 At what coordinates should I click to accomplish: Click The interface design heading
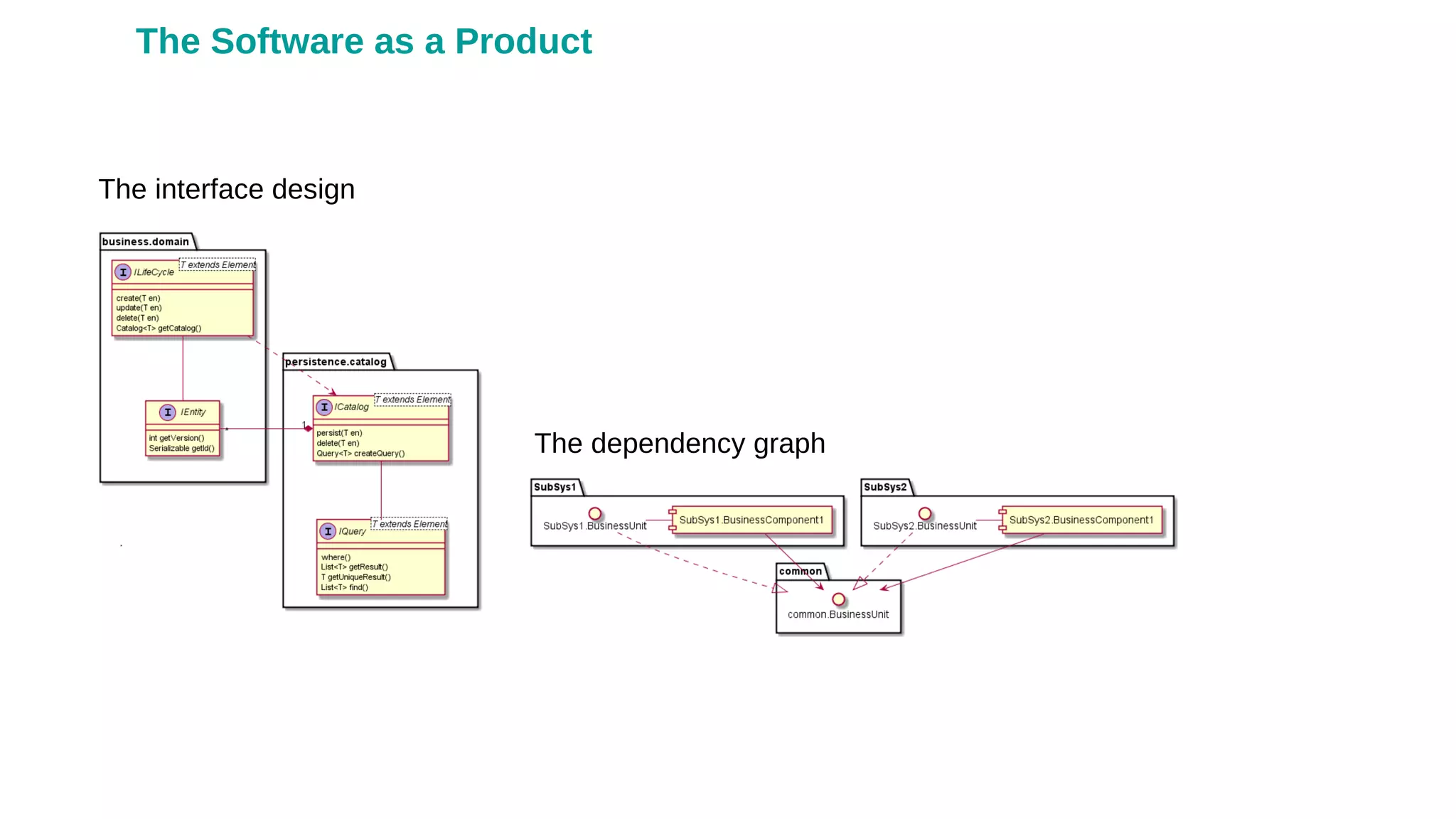[226, 189]
